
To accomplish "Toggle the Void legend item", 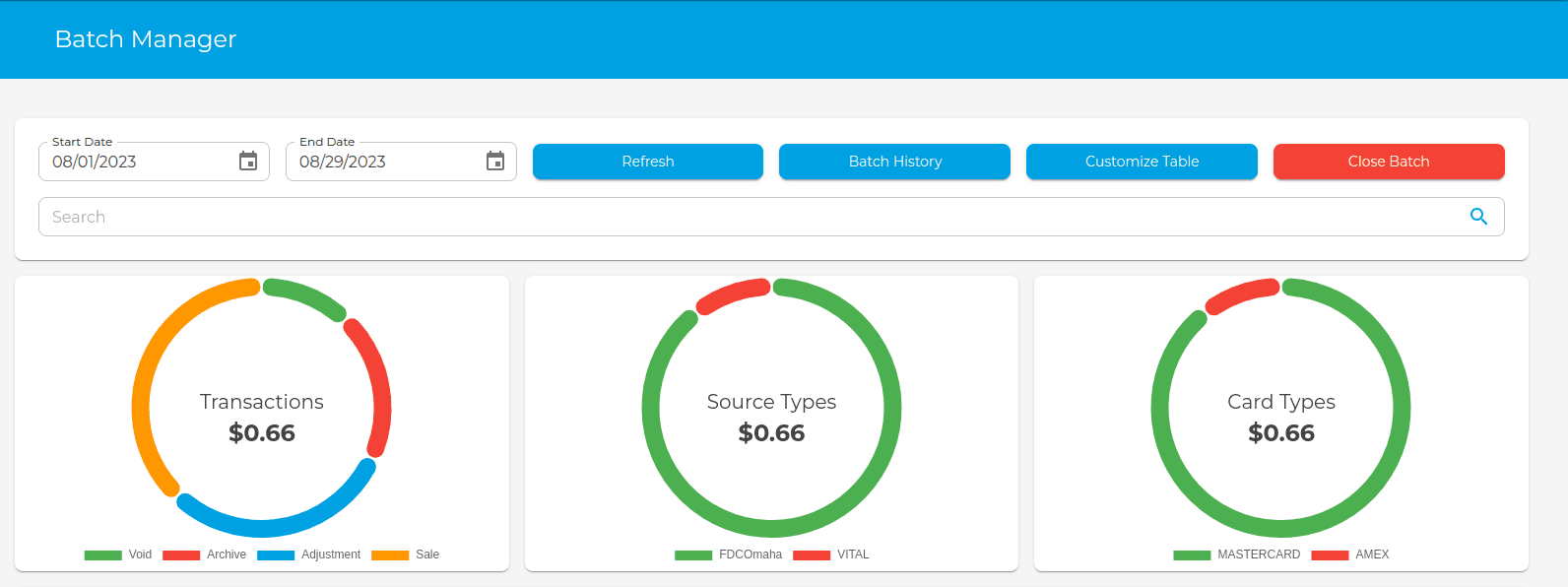I will point(118,554).
